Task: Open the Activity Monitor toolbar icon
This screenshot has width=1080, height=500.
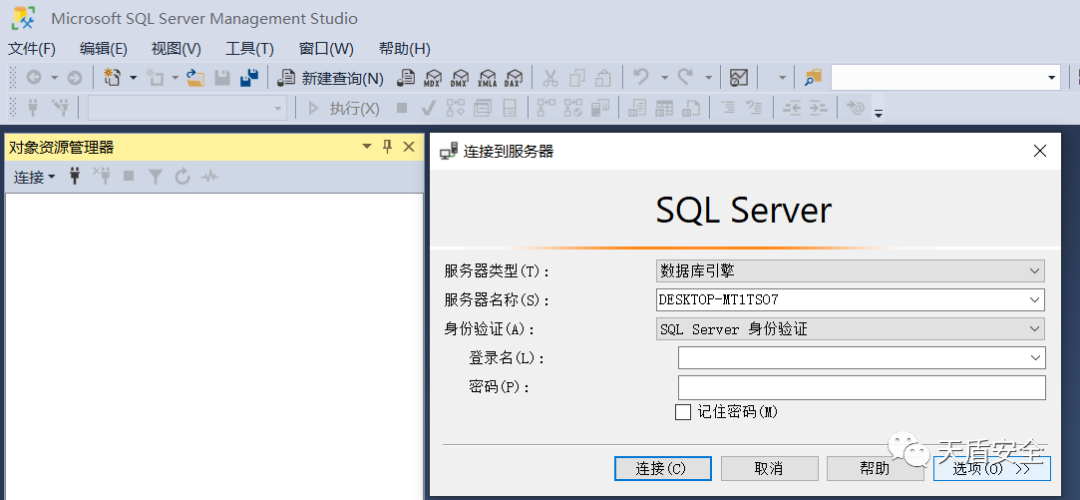Action: pyautogui.click(x=739, y=78)
